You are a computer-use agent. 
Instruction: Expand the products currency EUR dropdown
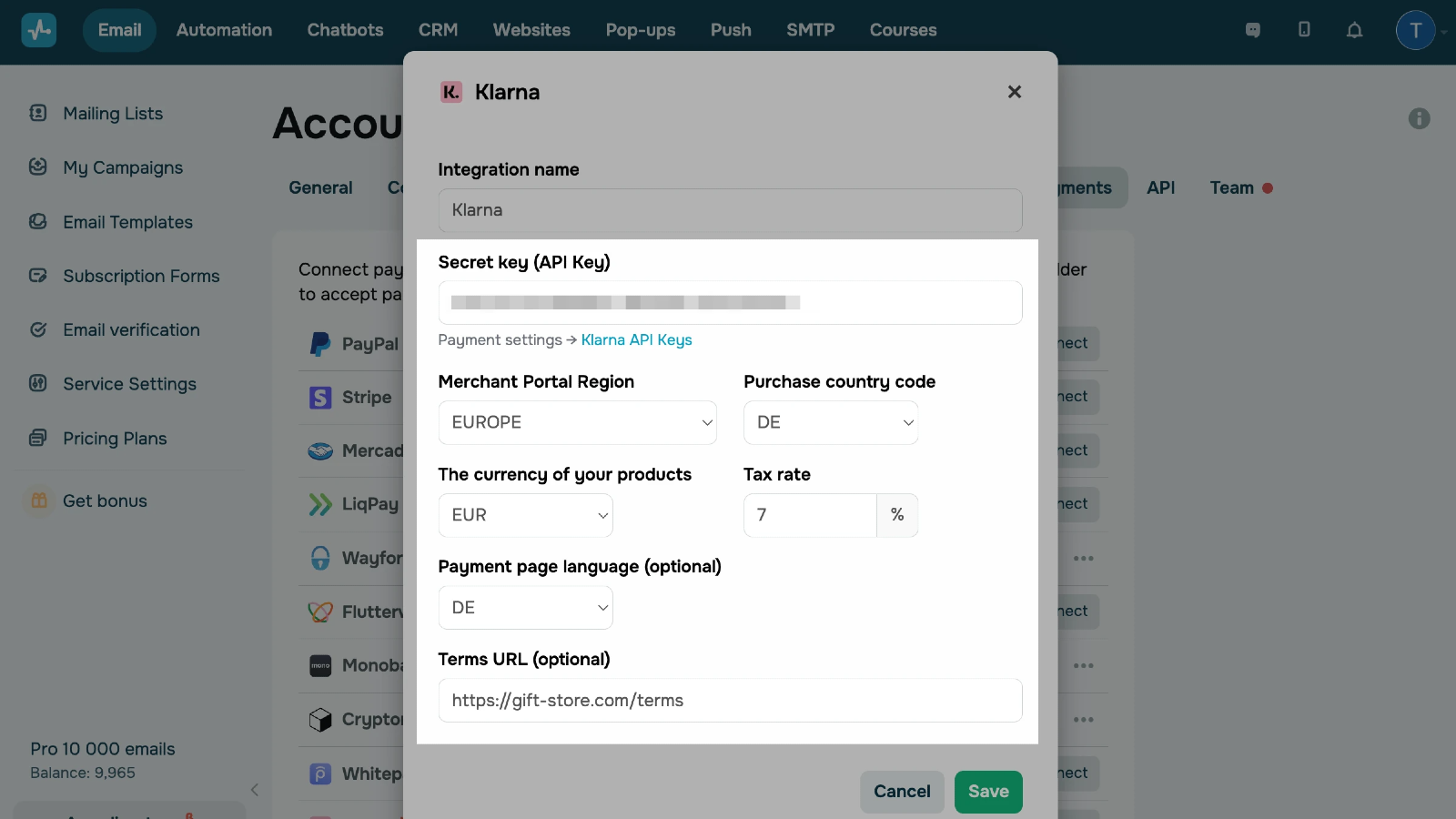coord(525,516)
